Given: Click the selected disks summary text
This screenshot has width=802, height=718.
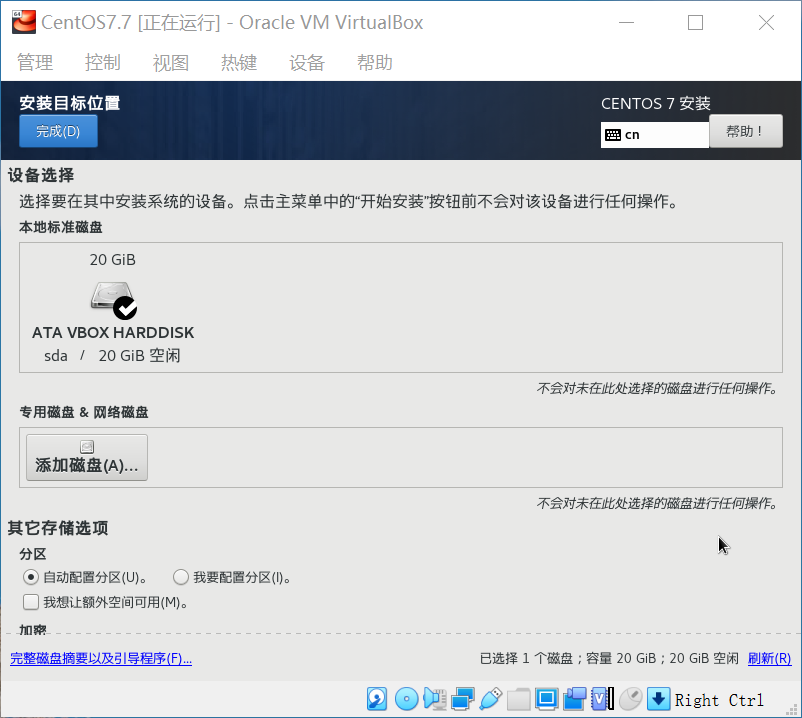Looking at the screenshot, I should tap(609, 659).
